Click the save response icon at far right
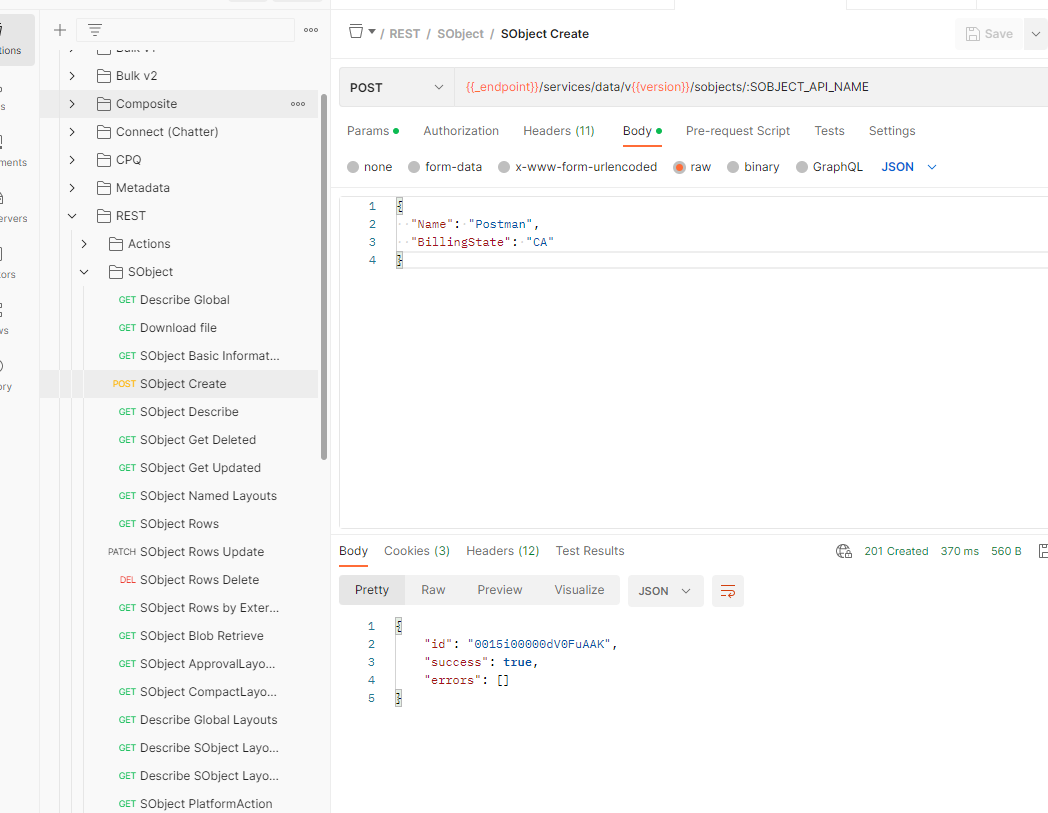 1043,551
